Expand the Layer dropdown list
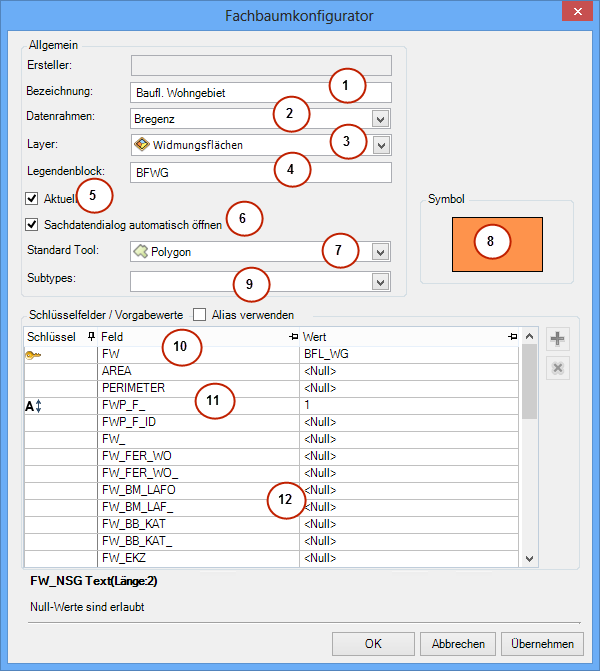 point(379,145)
